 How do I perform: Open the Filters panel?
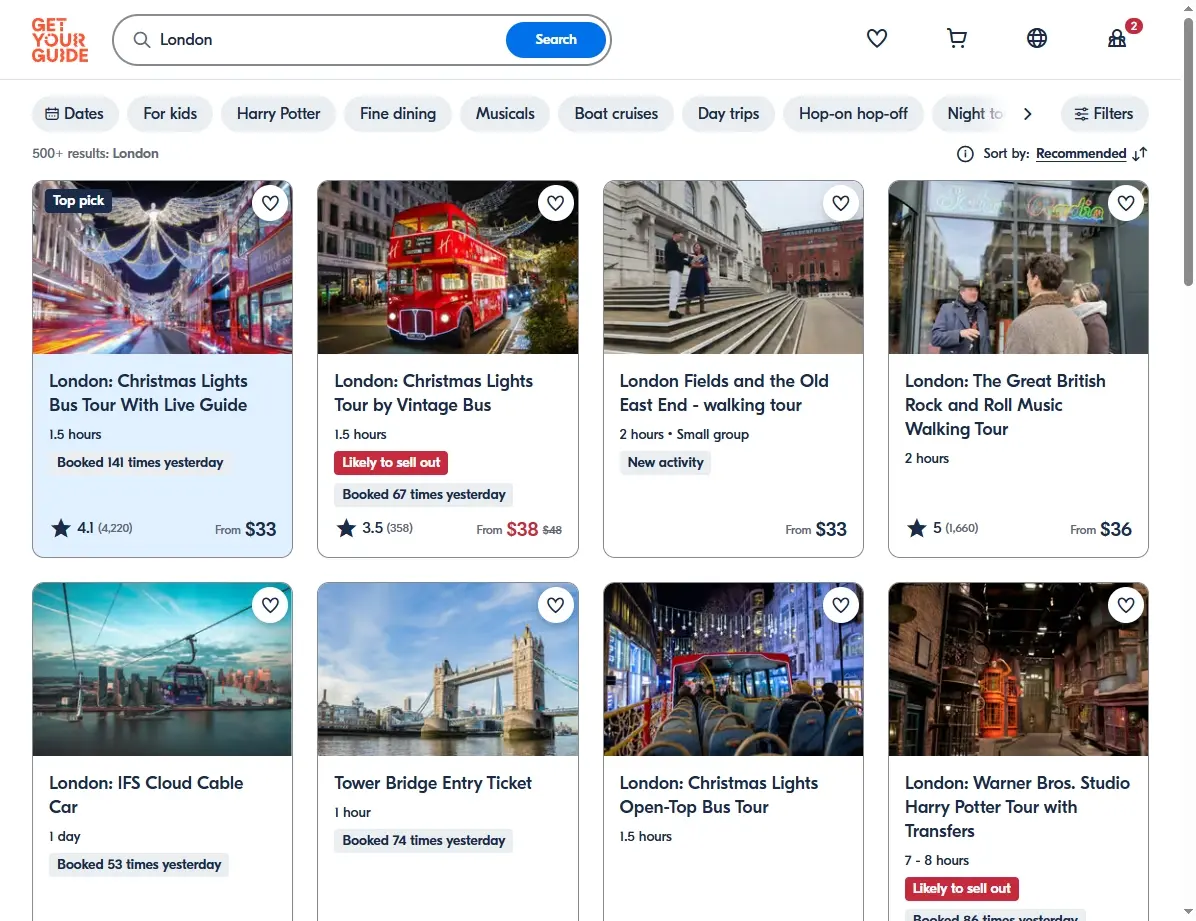(1104, 114)
